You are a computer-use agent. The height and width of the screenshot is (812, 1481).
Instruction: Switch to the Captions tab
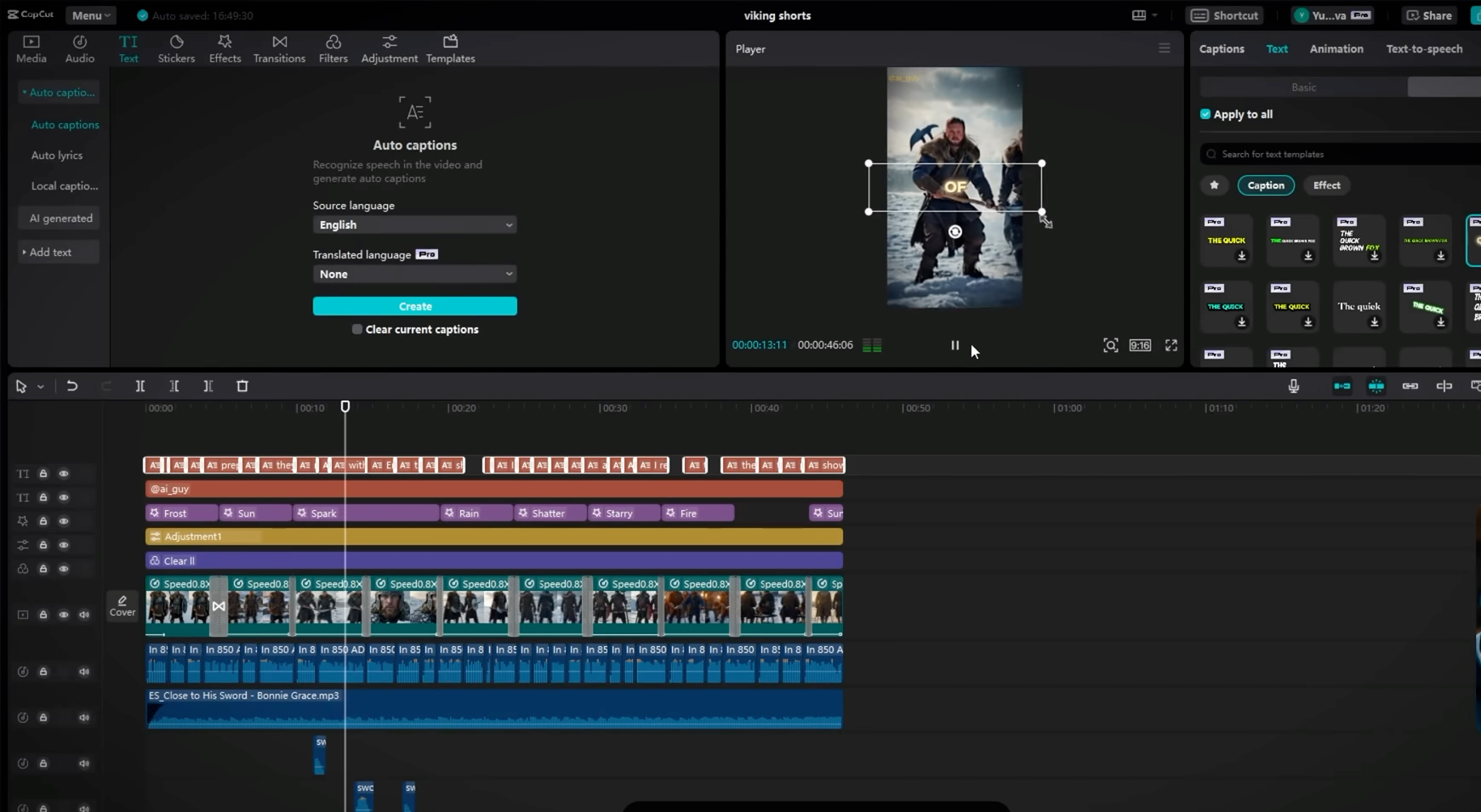[x=1222, y=48]
